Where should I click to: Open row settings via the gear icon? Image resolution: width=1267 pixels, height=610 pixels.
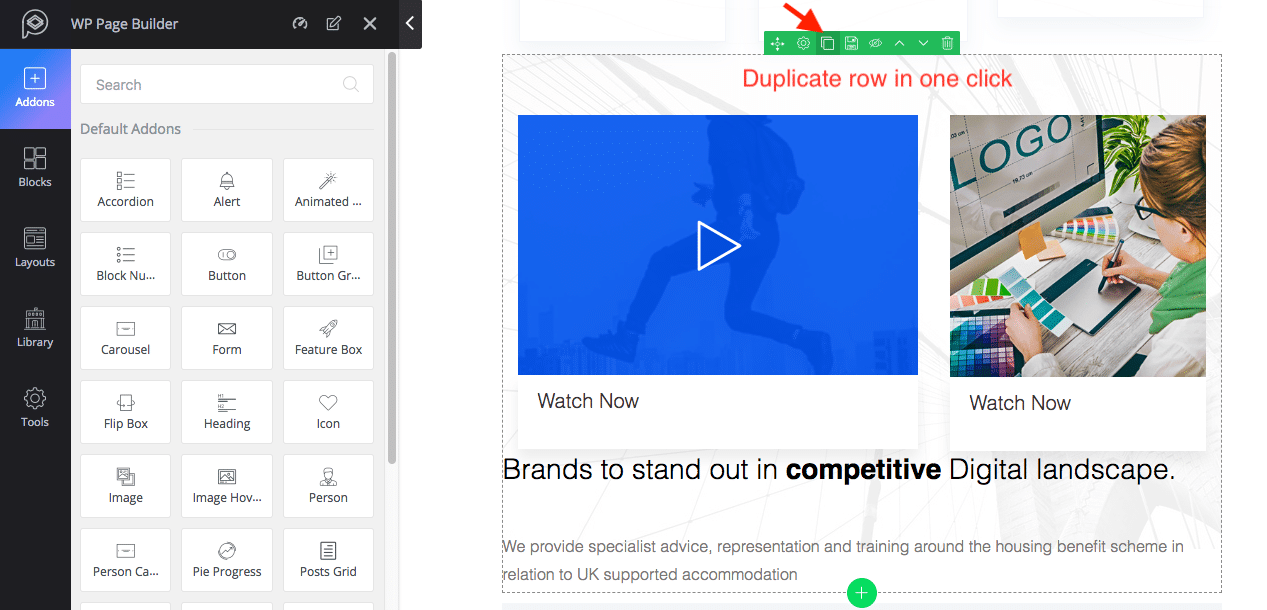[803, 43]
